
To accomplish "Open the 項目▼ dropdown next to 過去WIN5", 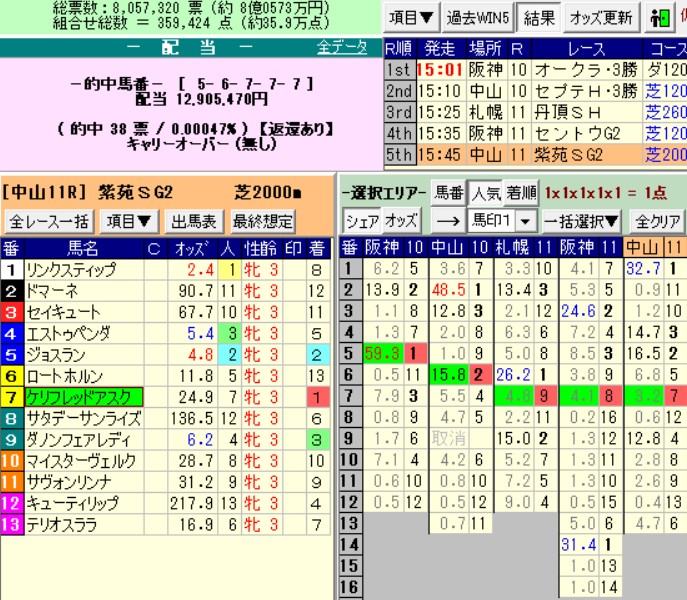I will pyautogui.click(x=411, y=18).
